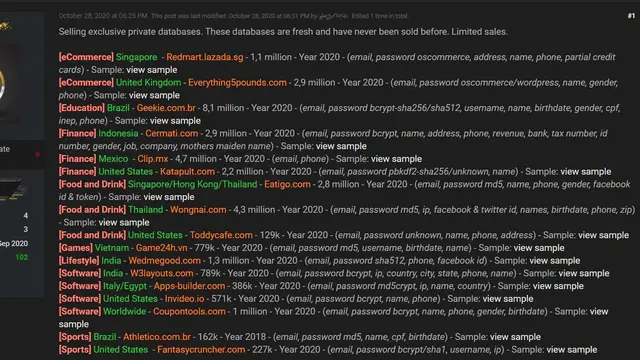Open view sample link for Invideo.io

tap(508, 299)
